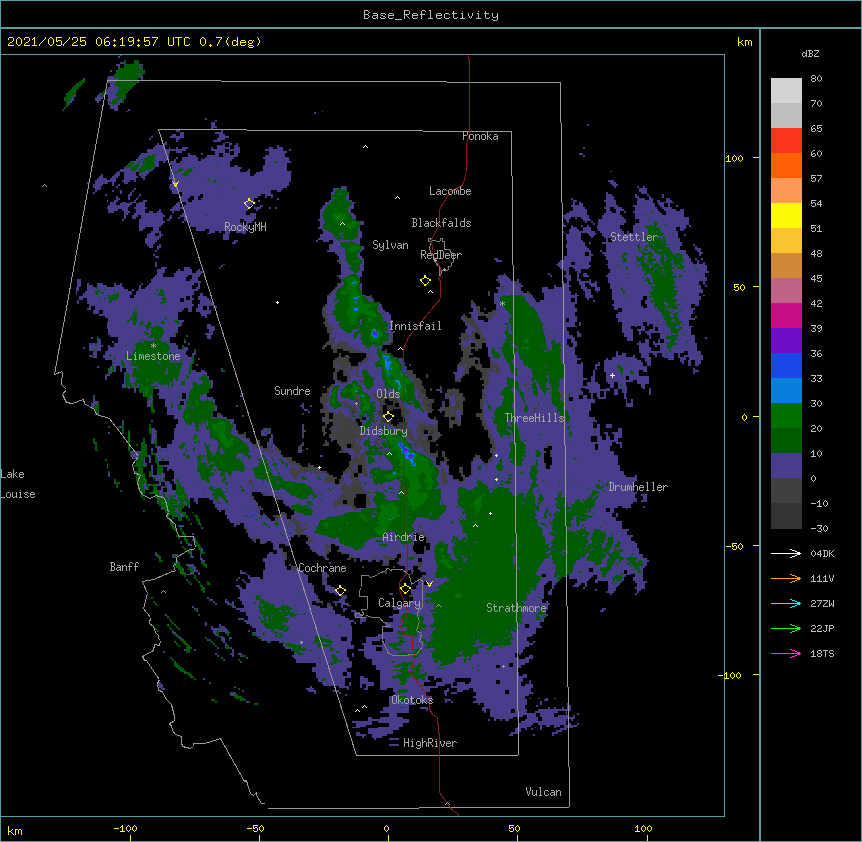Select the bright green 20-30 dBZ swatch
The image size is (862, 842).
tap(786, 416)
